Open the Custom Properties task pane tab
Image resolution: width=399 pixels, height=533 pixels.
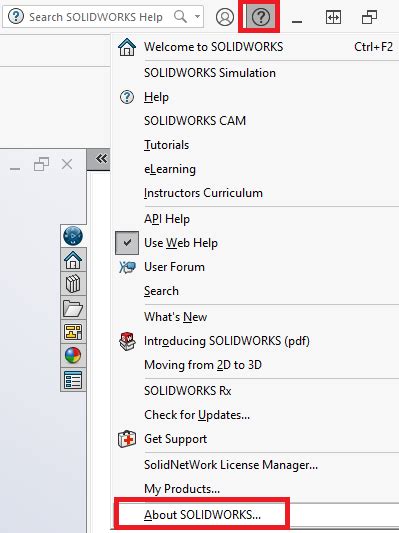(x=73, y=380)
